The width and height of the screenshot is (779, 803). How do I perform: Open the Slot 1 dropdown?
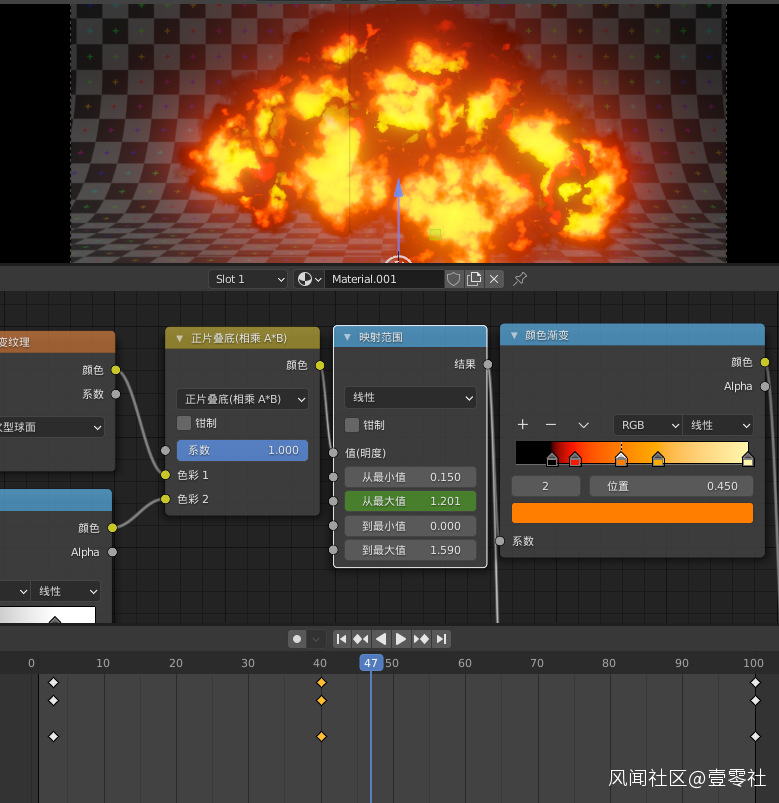point(249,279)
